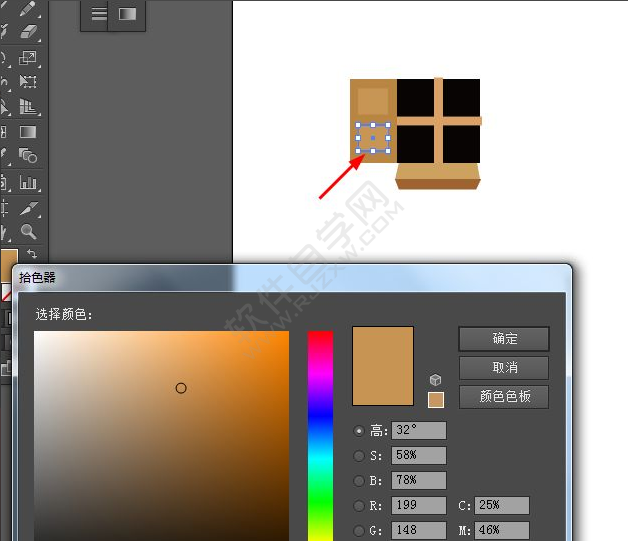Select the Zoom magnifier tool
This screenshot has width=628, height=541.
(28, 231)
